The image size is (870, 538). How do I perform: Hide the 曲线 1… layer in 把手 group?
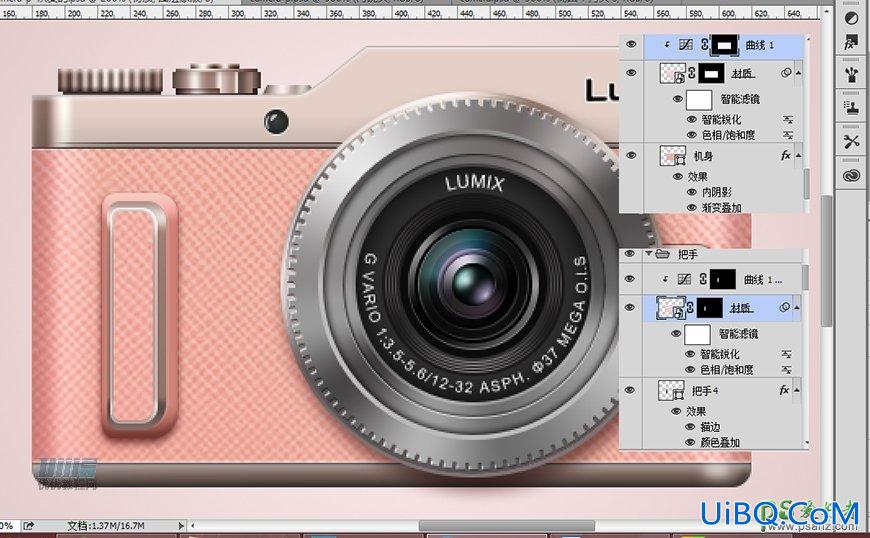click(630, 279)
